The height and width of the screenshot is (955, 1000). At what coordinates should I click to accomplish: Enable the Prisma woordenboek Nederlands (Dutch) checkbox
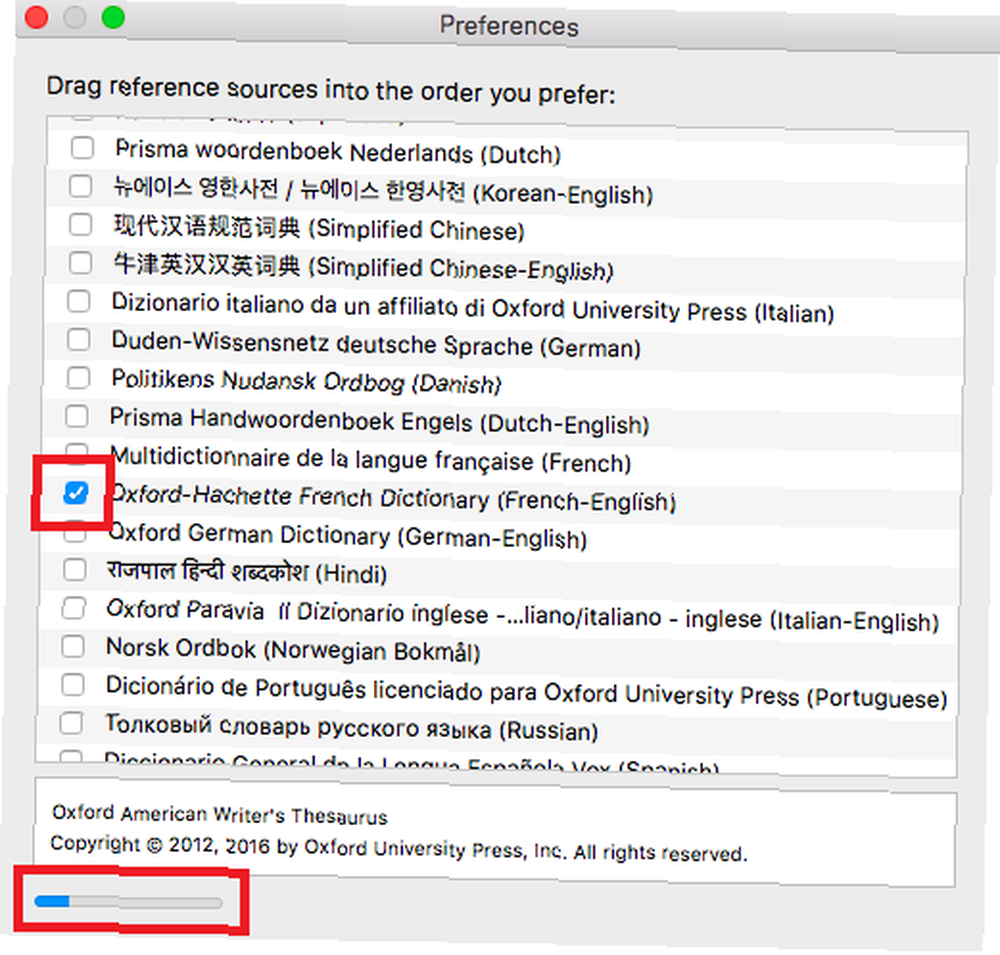click(x=82, y=148)
